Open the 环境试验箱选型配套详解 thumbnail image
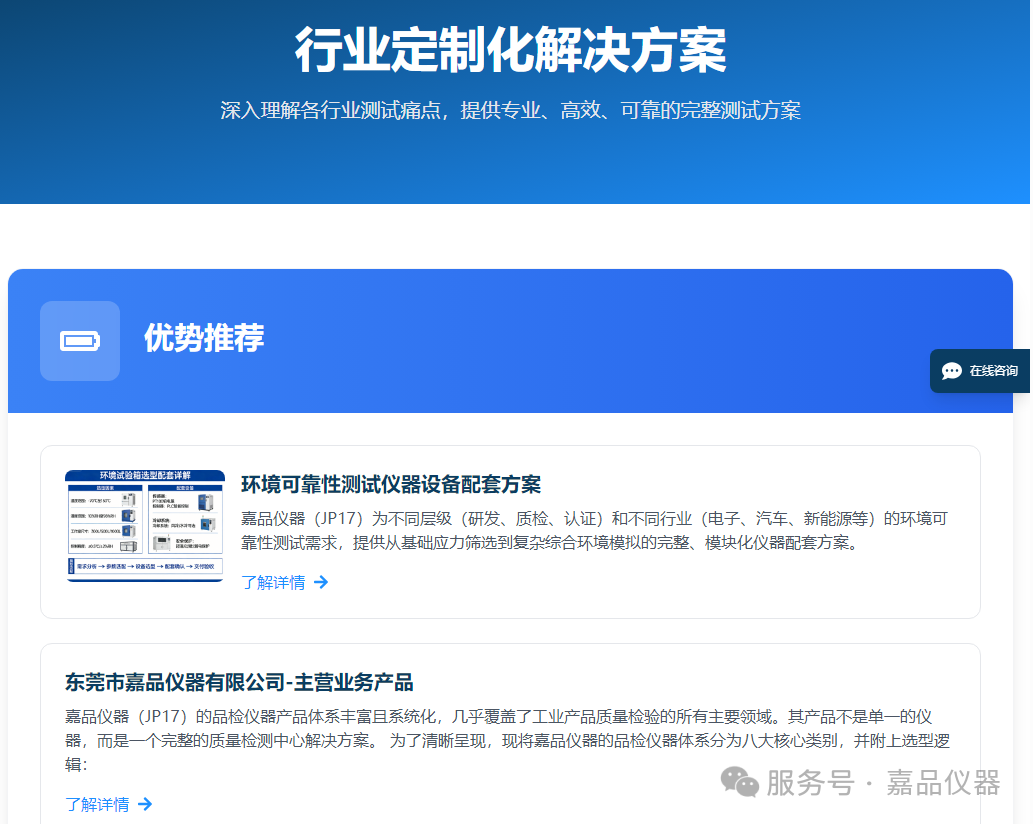The image size is (1033, 824). 145,526
